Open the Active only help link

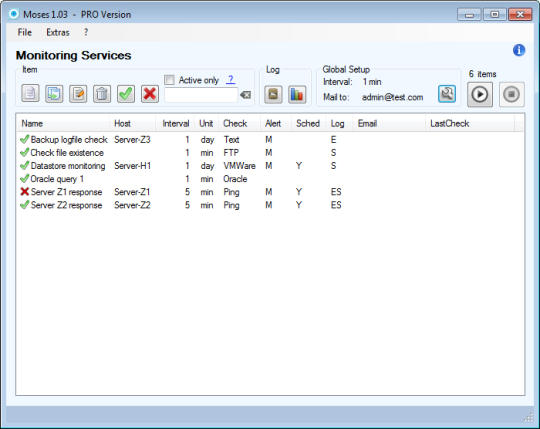230,80
